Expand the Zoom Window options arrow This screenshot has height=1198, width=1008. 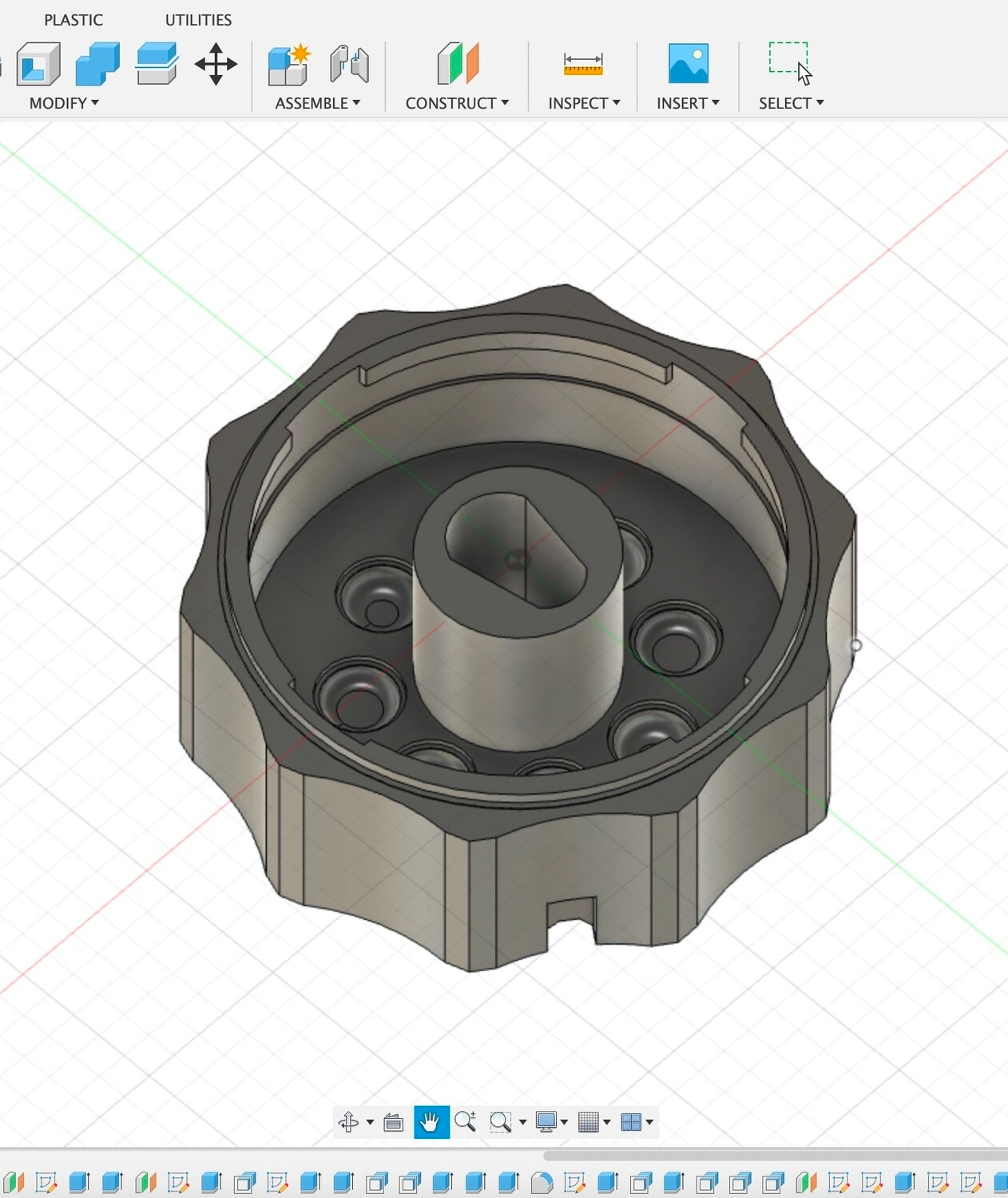[522, 1122]
